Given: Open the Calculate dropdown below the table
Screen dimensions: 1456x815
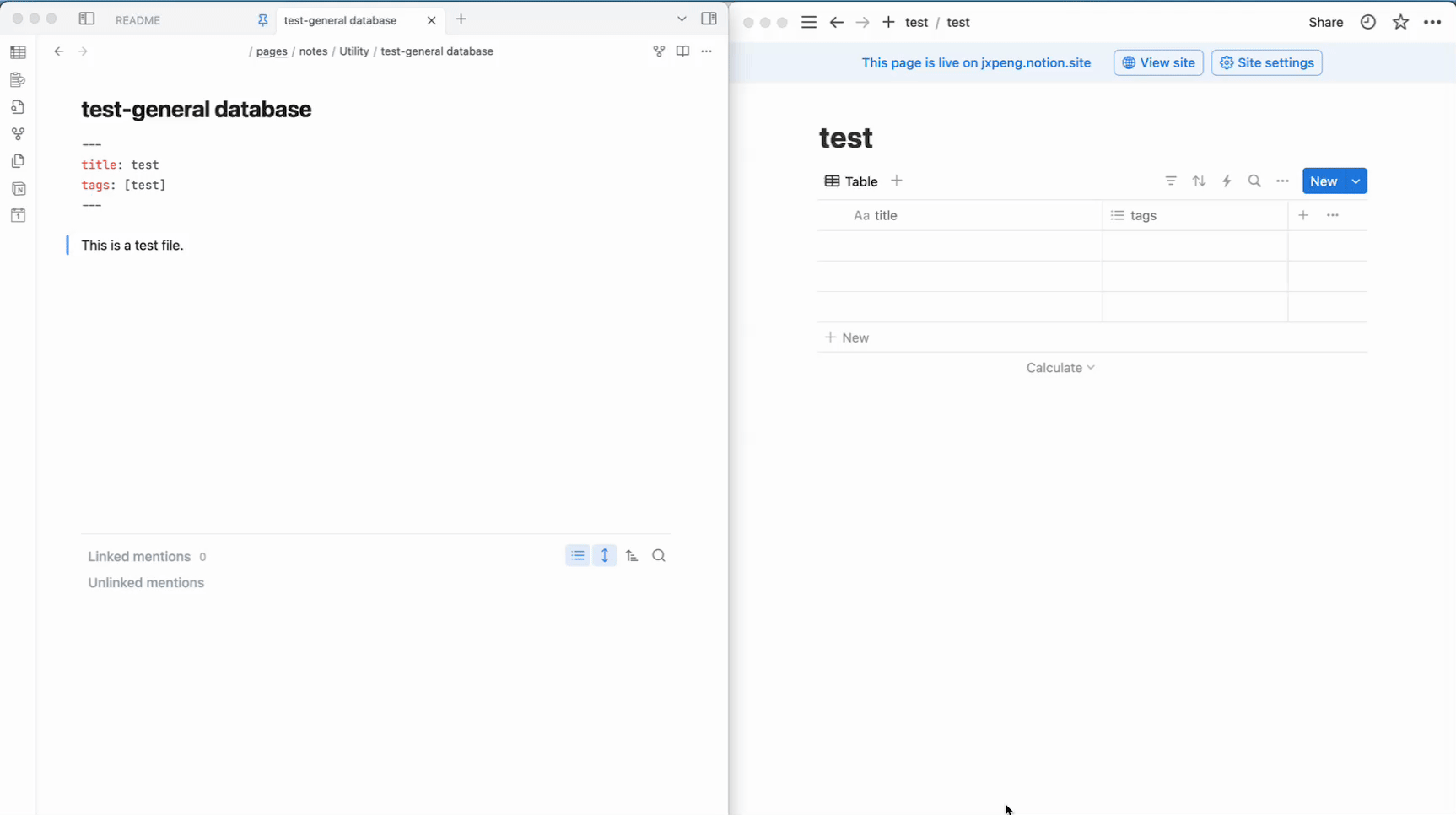Looking at the screenshot, I should 1060,368.
